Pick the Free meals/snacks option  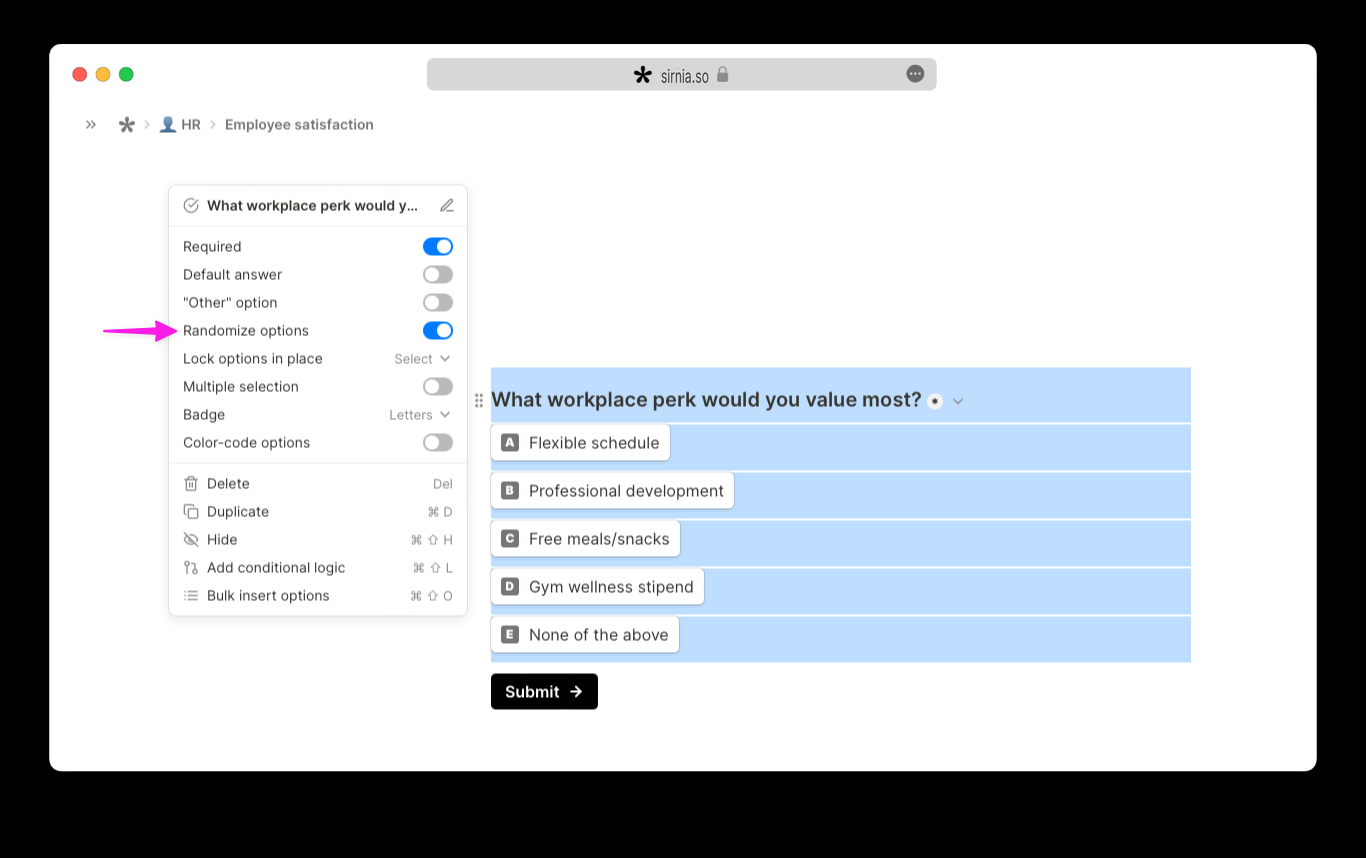[x=585, y=539]
